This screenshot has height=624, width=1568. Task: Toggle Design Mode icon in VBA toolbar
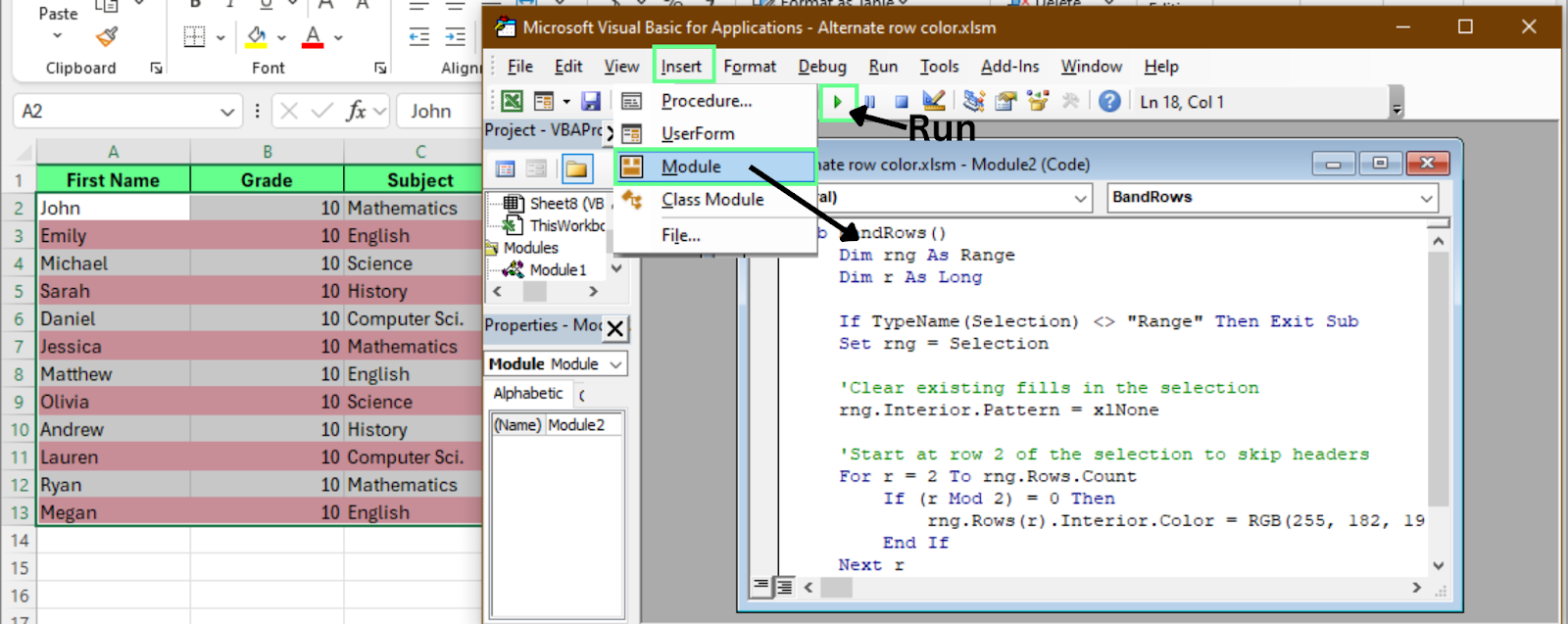pos(934,101)
